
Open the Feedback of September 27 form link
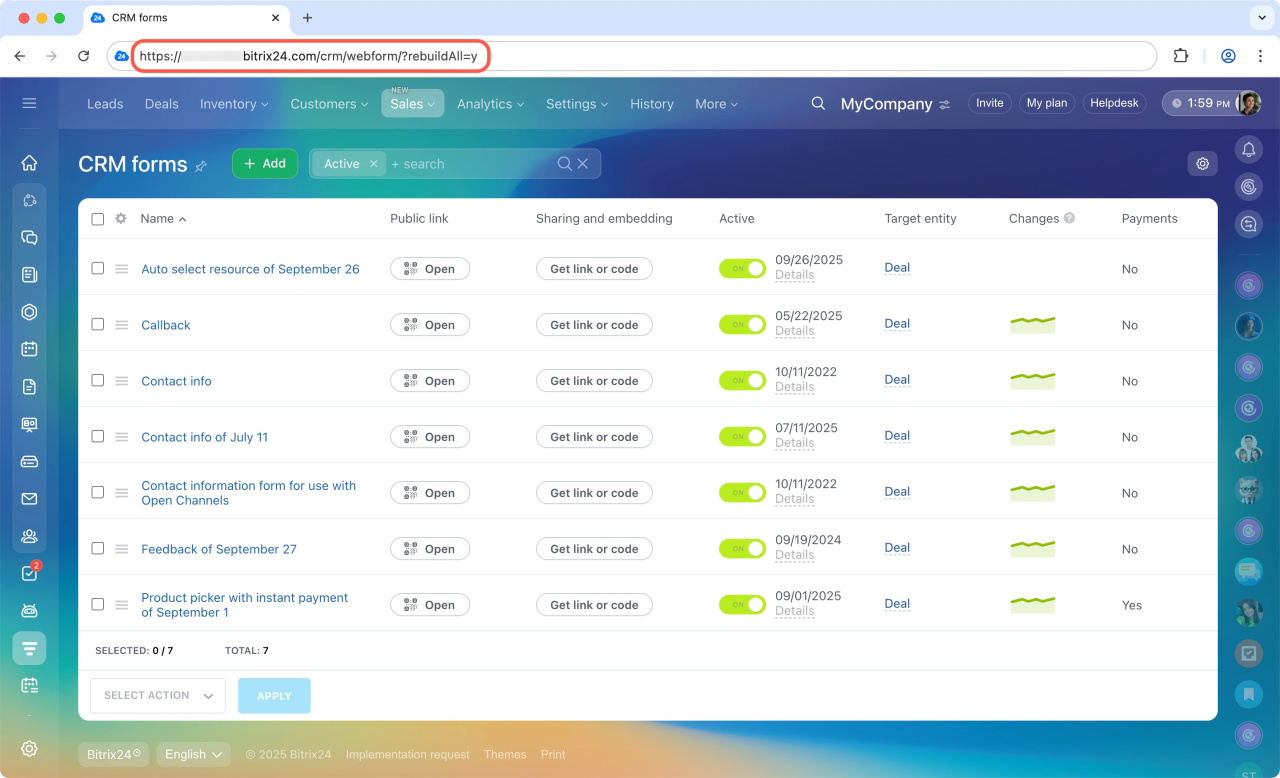219,549
